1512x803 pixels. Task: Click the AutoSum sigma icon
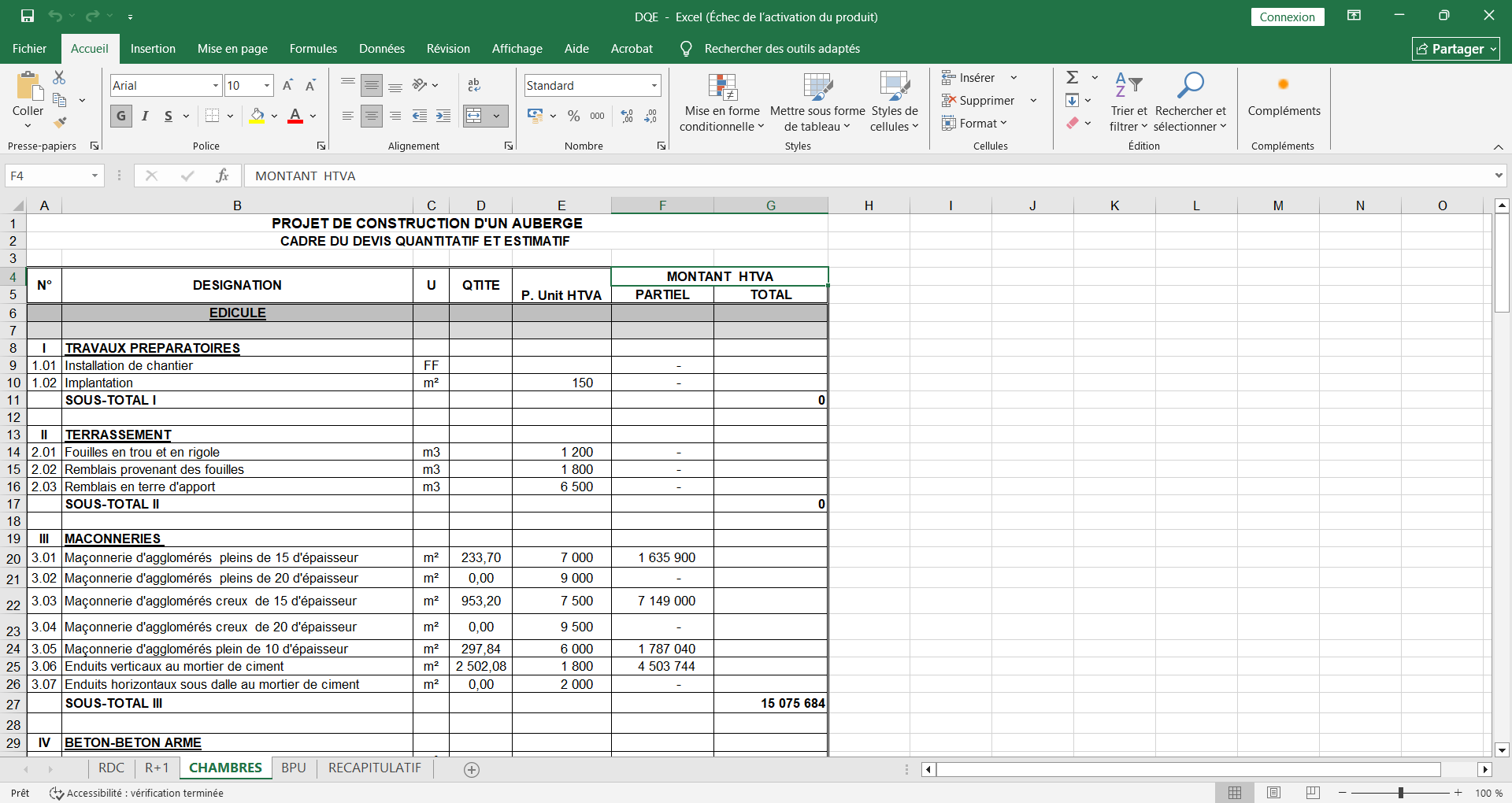click(1073, 77)
